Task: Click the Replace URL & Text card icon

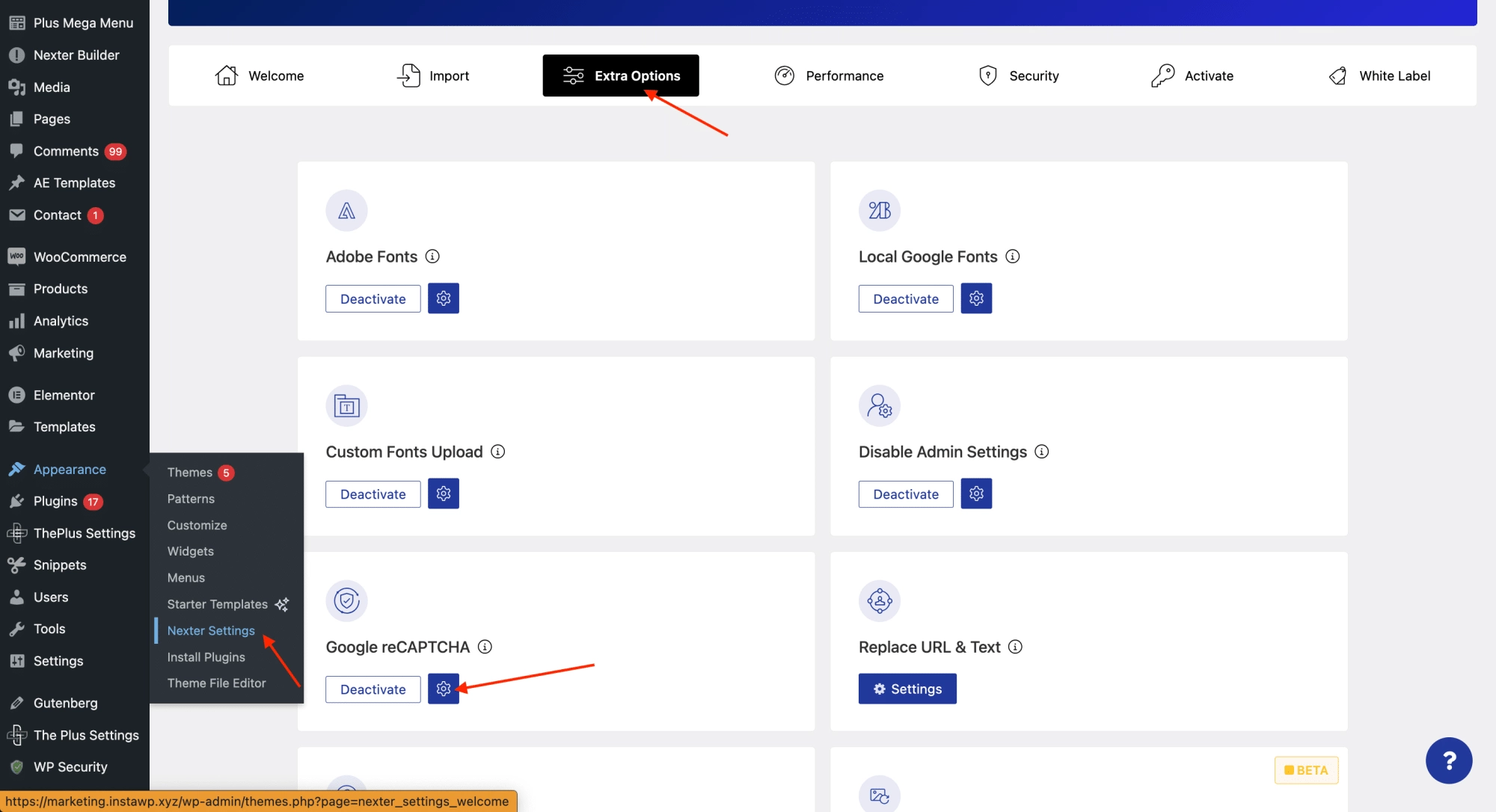Action: click(x=880, y=601)
